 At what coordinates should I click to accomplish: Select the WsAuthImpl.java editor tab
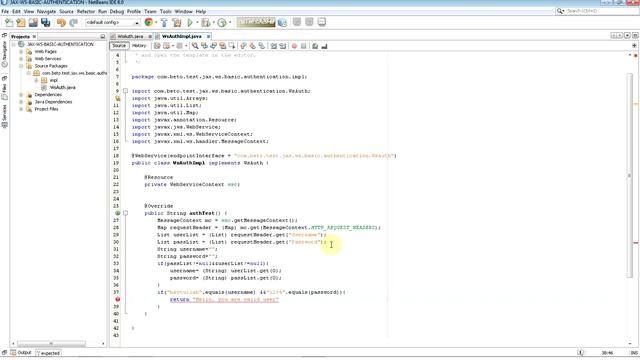[x=182, y=36]
